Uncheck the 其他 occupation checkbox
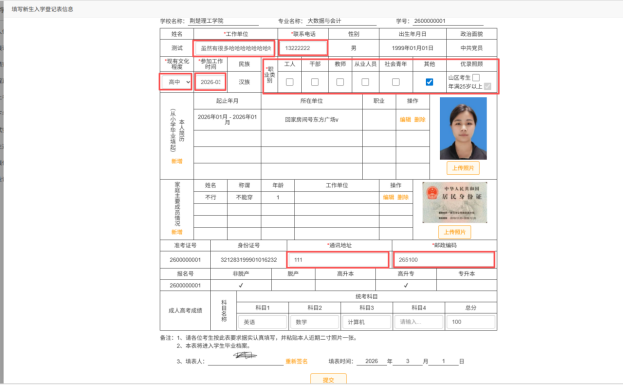The width and height of the screenshot is (623, 386). (429, 82)
